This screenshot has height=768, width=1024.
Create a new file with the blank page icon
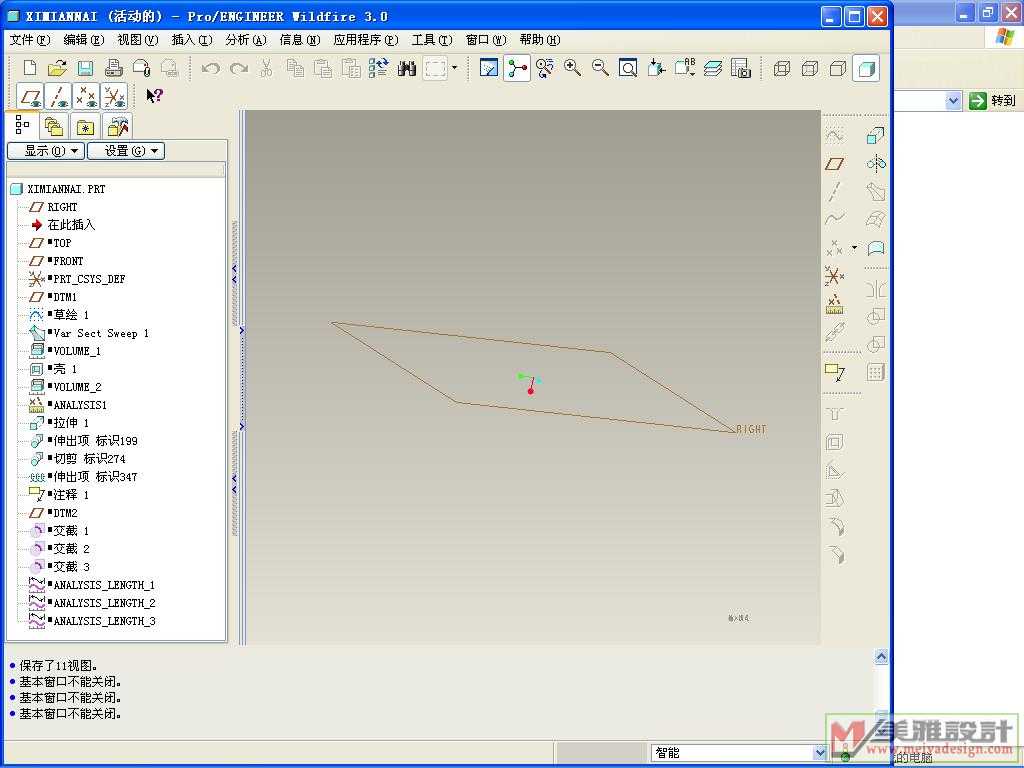click(29, 68)
